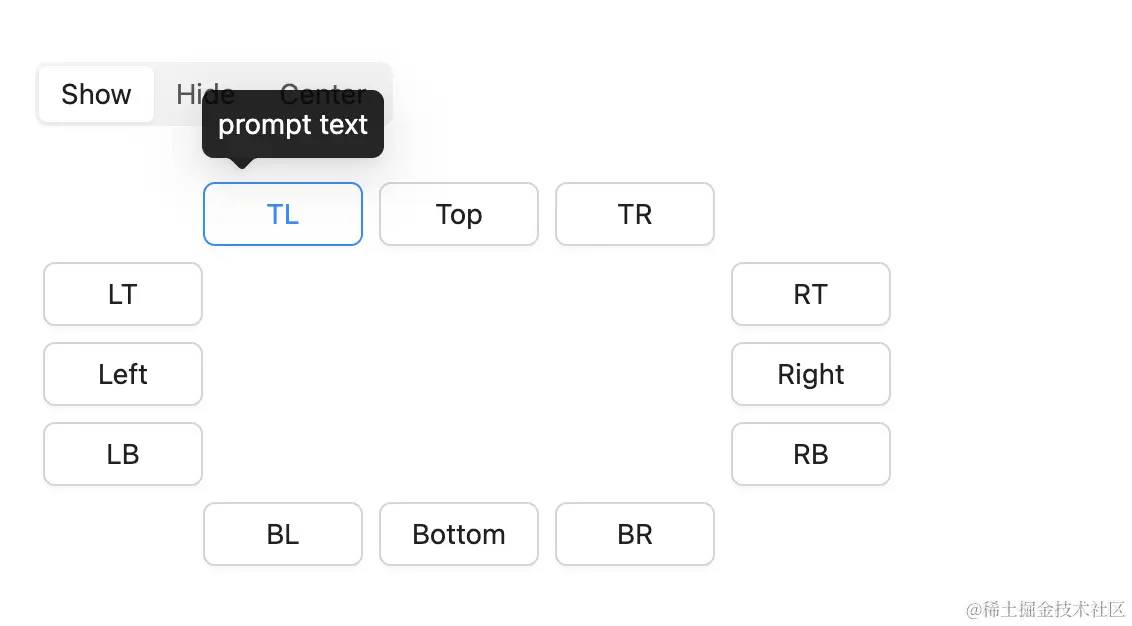Screen dimensions: 1132x626
Task: Trigger the Left placement button
Action: coord(123,375)
